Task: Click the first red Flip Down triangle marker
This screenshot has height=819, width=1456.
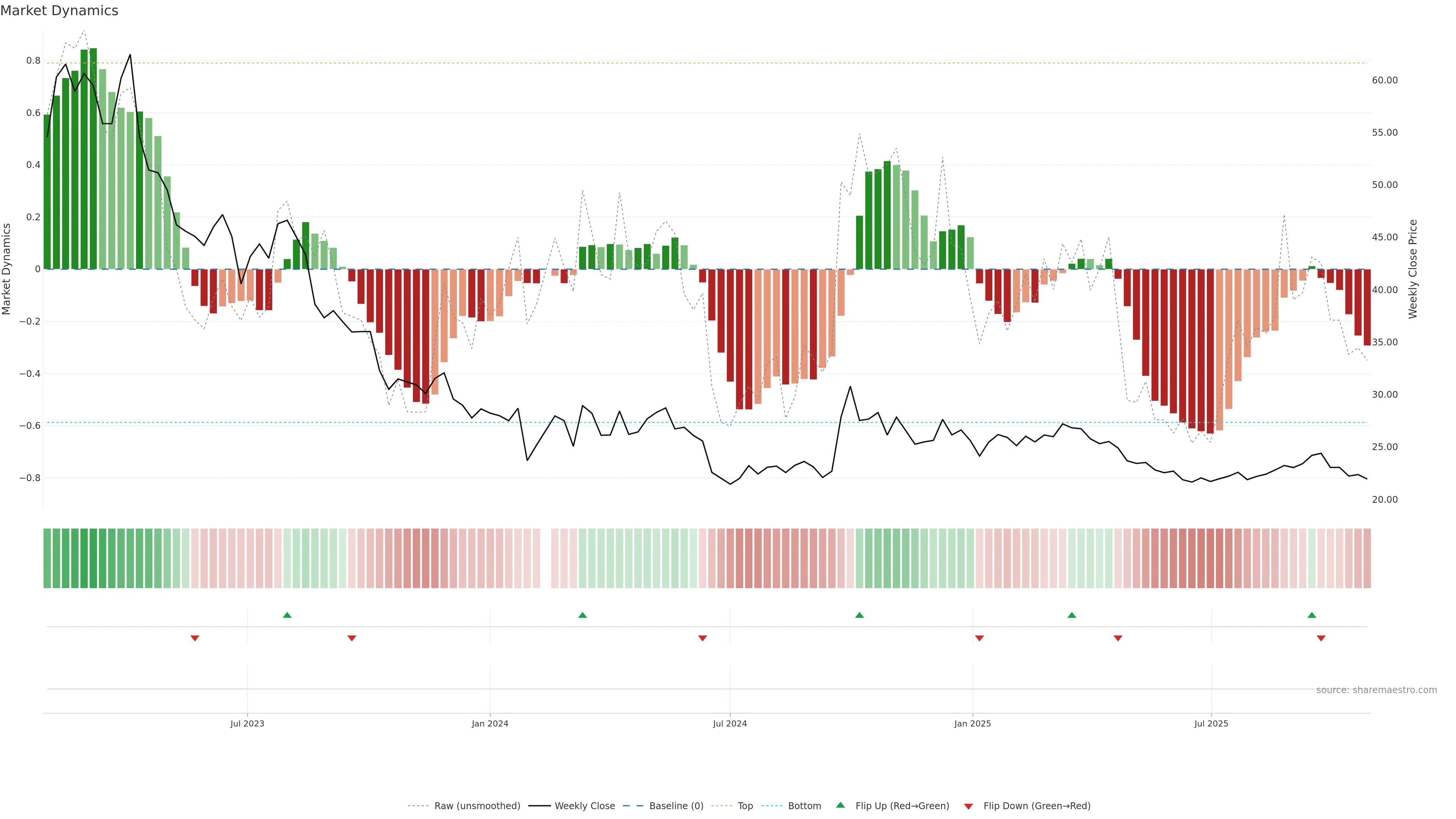Action: click(195, 638)
